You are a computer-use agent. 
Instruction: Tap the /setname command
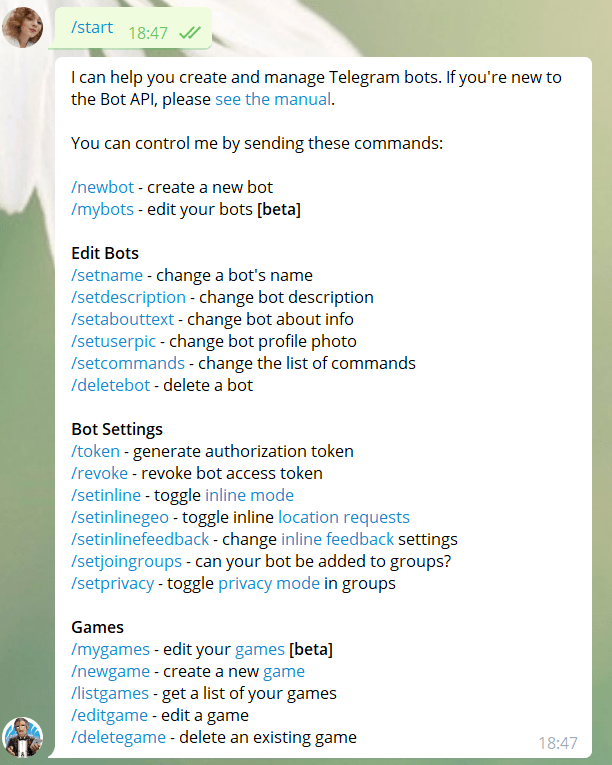[105, 275]
